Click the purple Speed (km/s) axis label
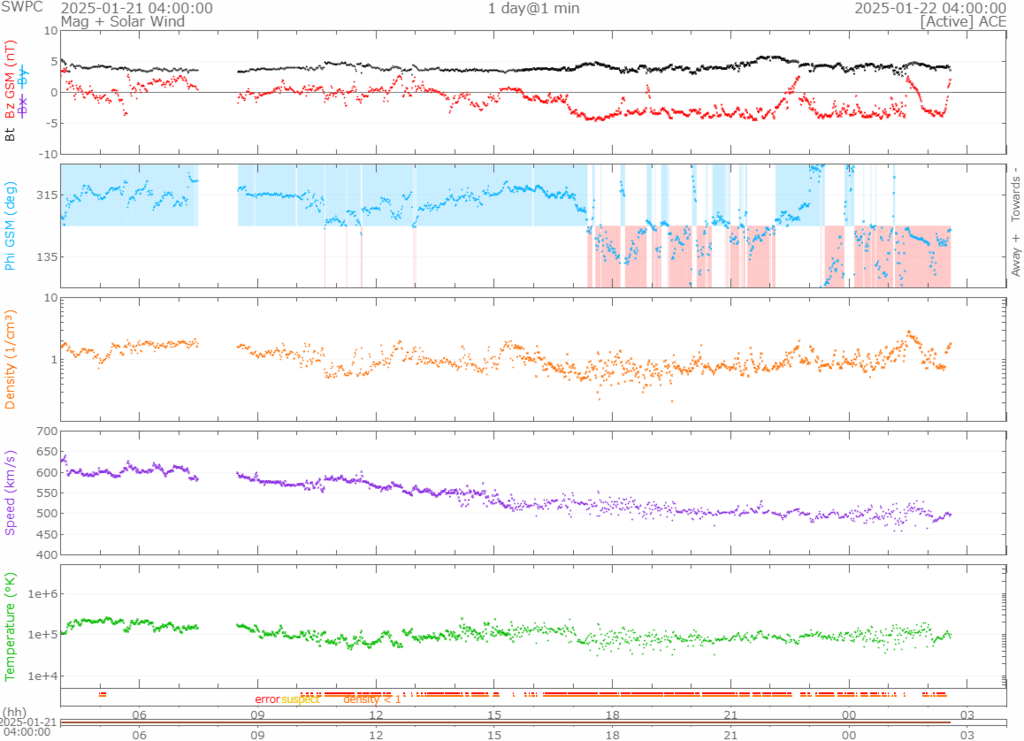1024x741 pixels. (11, 492)
